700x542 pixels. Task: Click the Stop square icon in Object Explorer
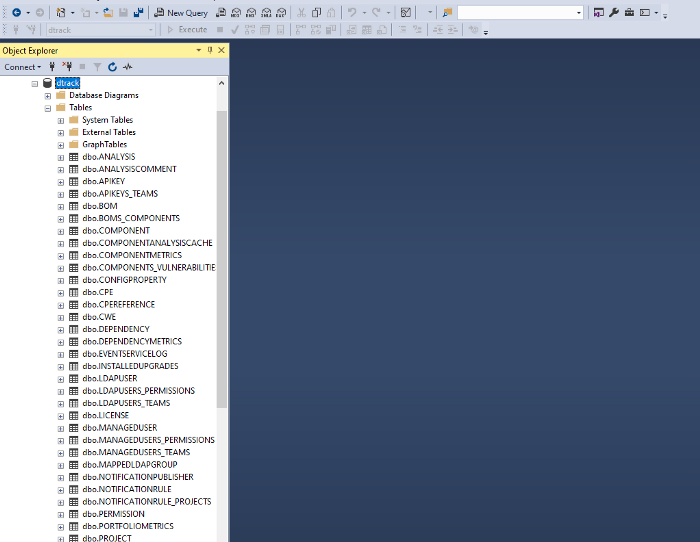[82, 67]
